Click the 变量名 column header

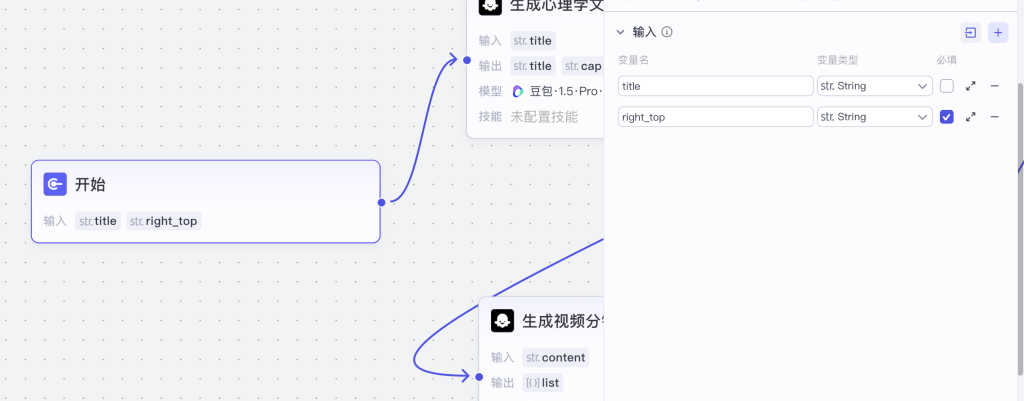[x=633, y=60]
